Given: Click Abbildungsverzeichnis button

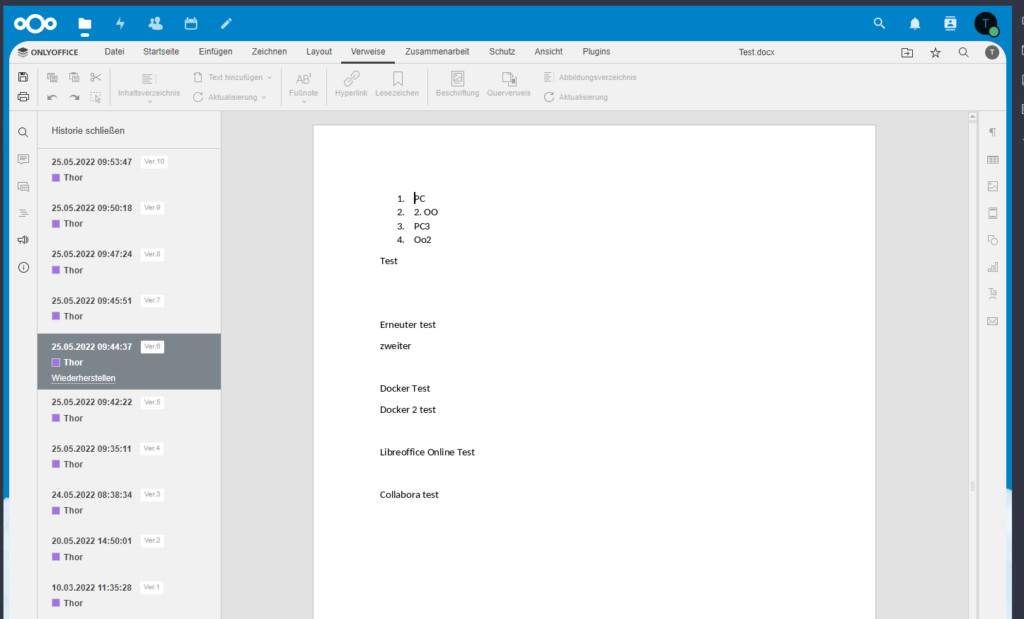Looking at the screenshot, I should [590, 77].
